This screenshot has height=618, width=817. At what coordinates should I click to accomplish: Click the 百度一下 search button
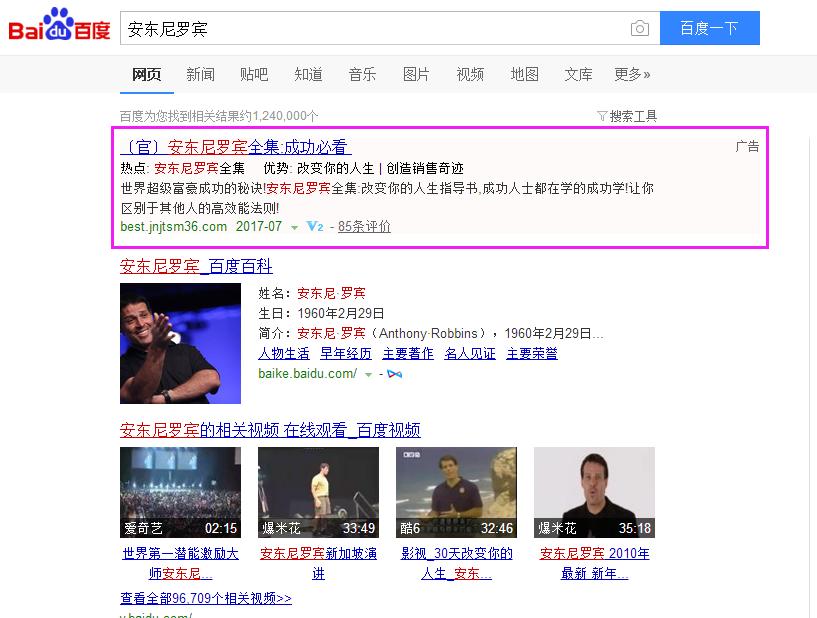[x=709, y=28]
